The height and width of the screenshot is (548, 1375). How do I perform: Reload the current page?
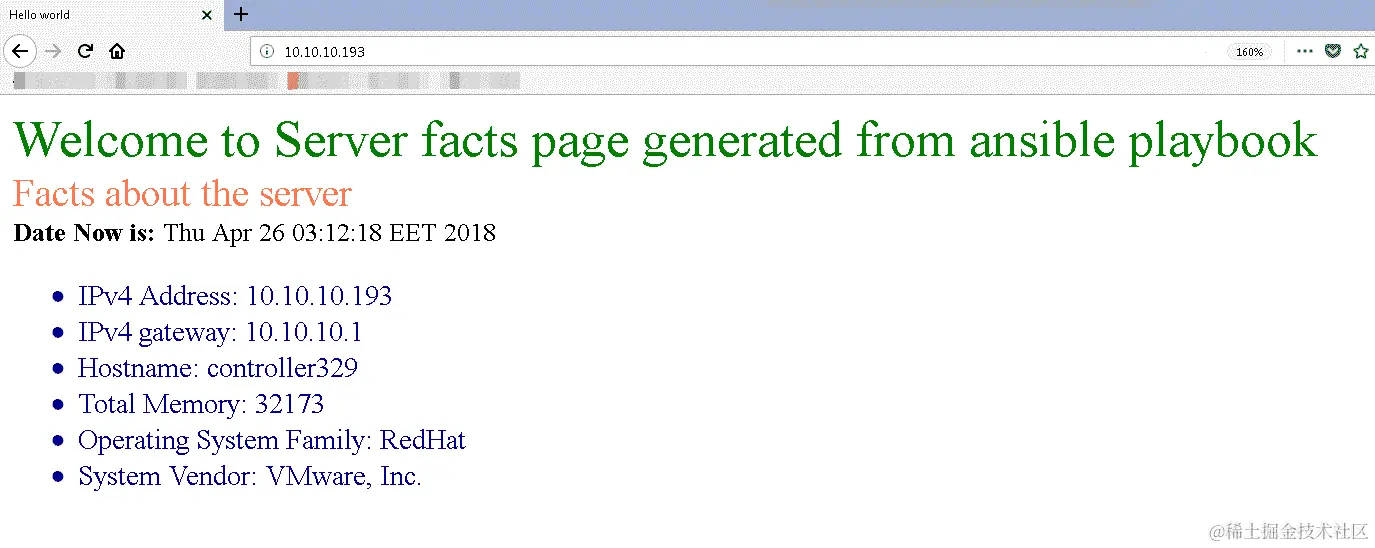click(x=86, y=52)
